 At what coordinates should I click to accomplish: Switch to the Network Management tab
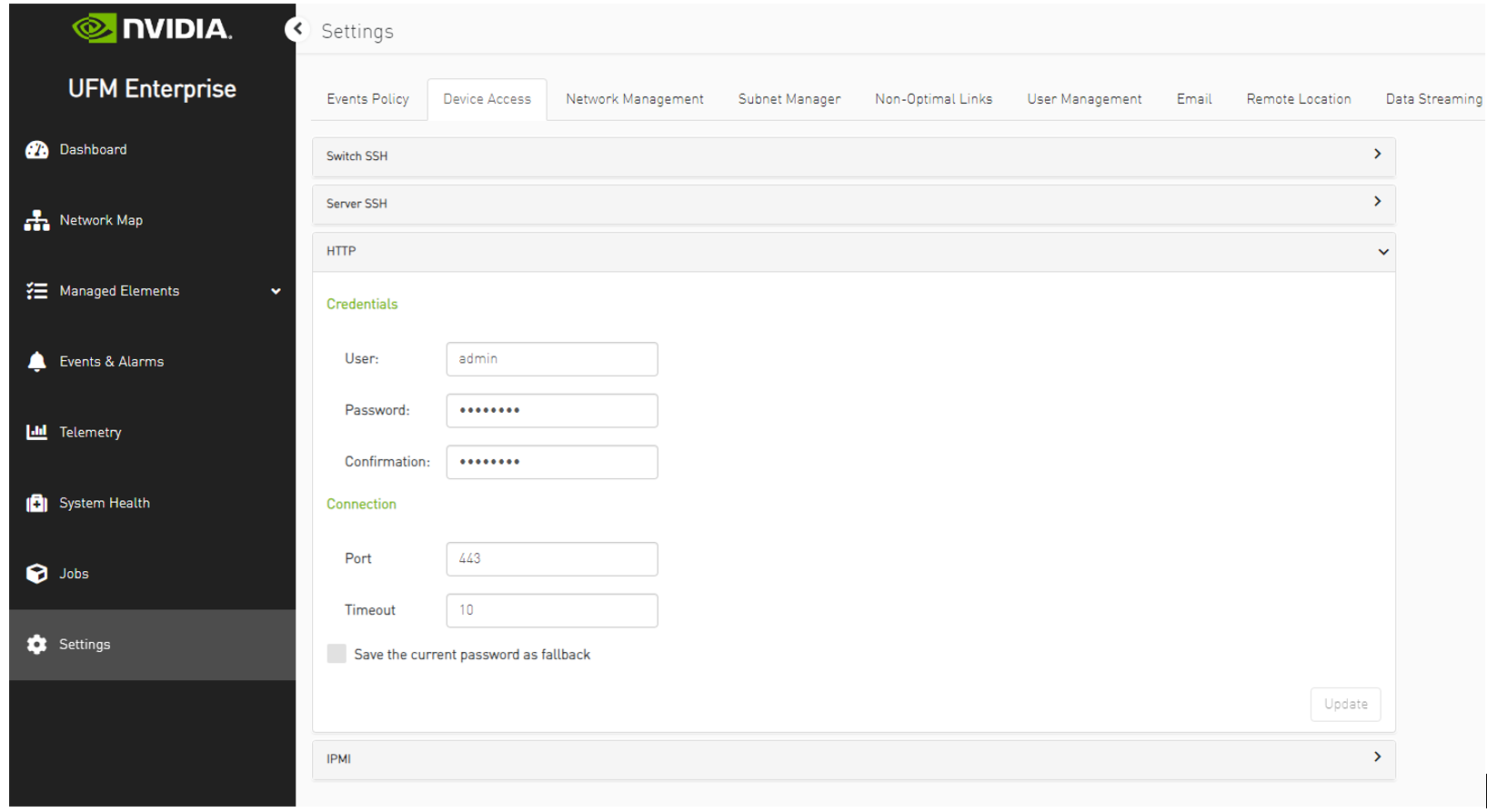click(x=635, y=99)
